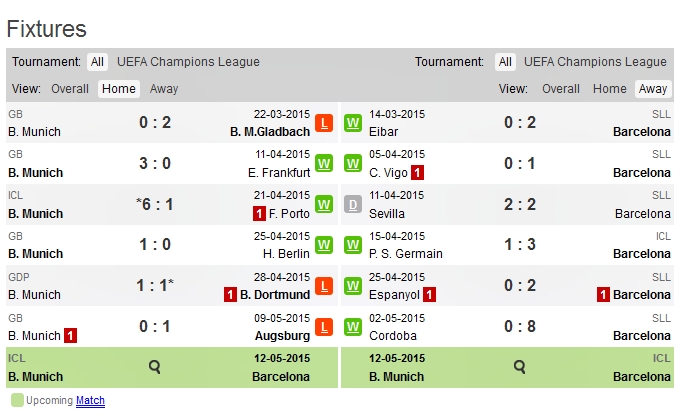The width and height of the screenshot is (682, 416).
Task: Click orange L badge for B. M.Gladbach match
Action: [323, 123]
